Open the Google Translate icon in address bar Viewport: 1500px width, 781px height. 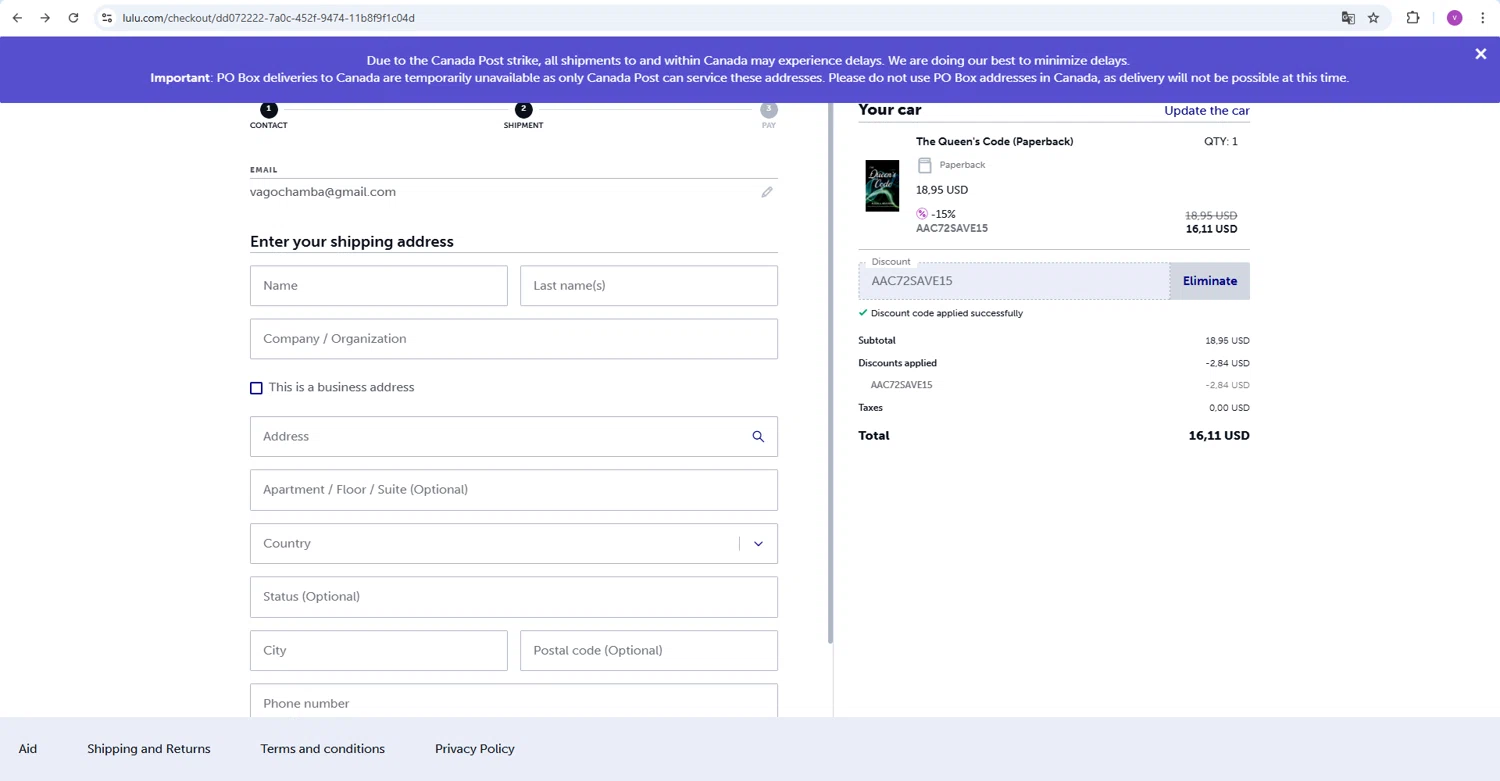pos(1348,18)
